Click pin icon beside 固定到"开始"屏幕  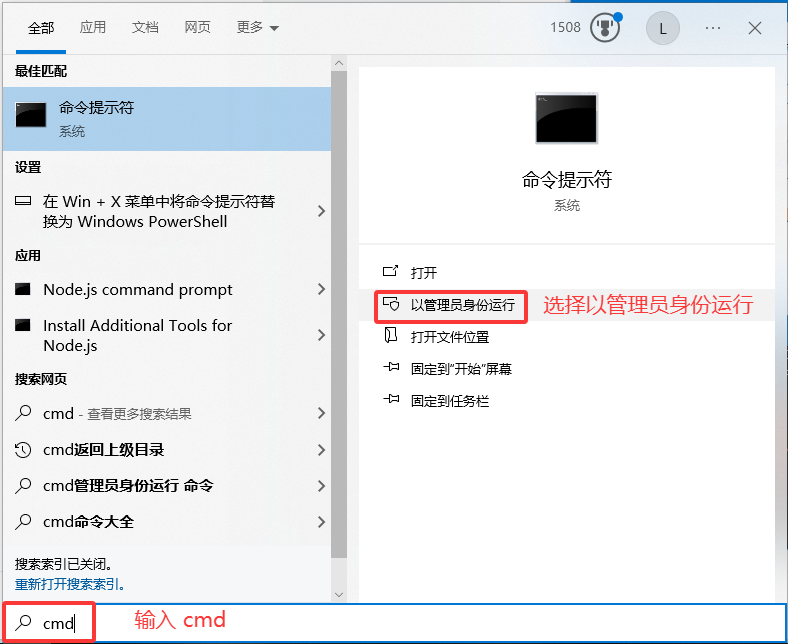(391, 367)
